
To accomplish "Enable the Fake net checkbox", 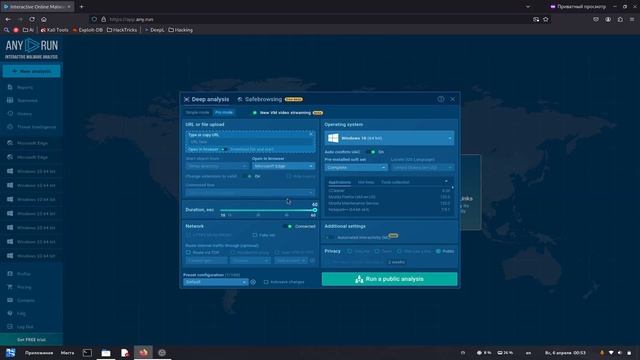I will 255,235.
